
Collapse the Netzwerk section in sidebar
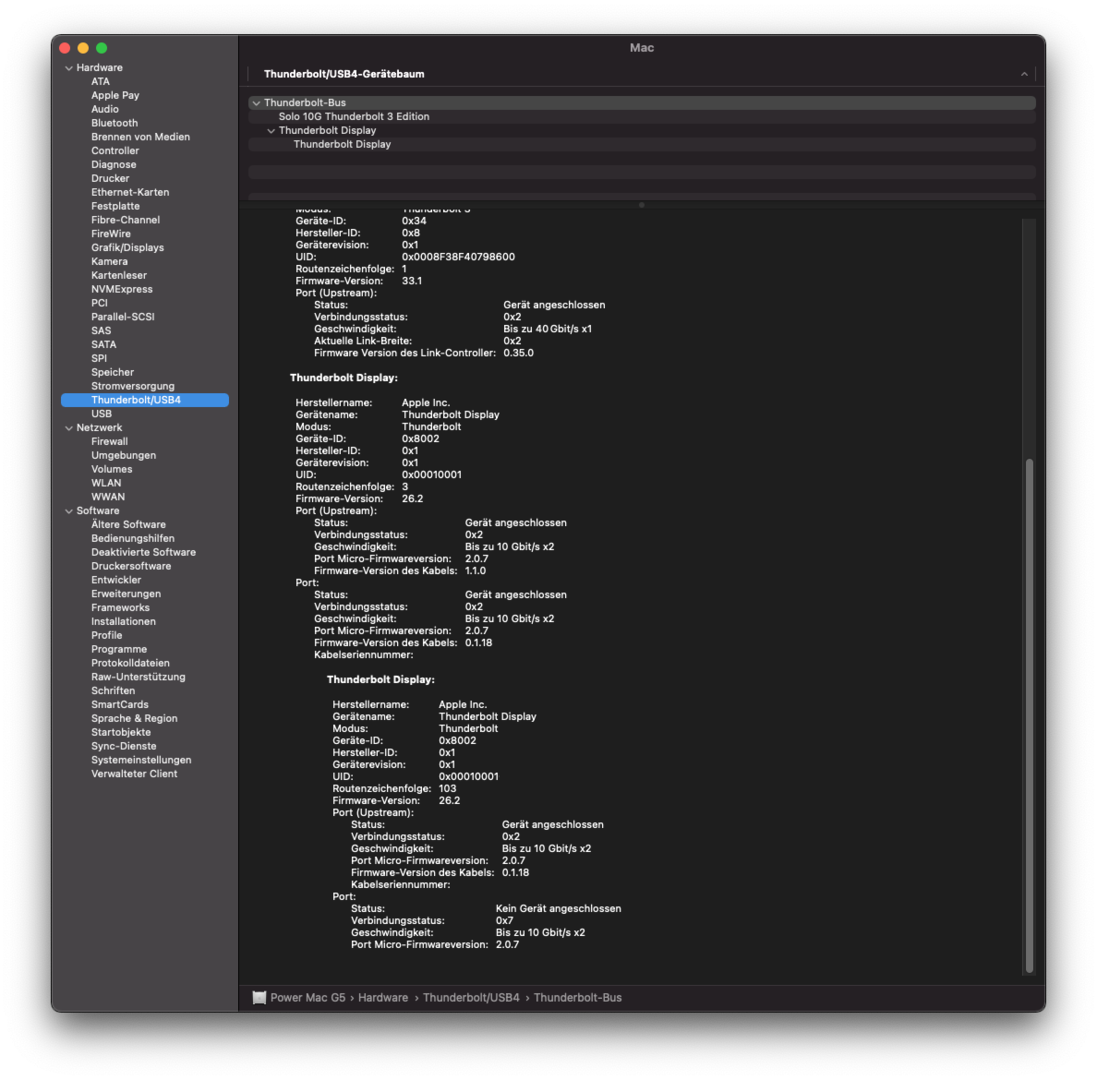[69, 427]
